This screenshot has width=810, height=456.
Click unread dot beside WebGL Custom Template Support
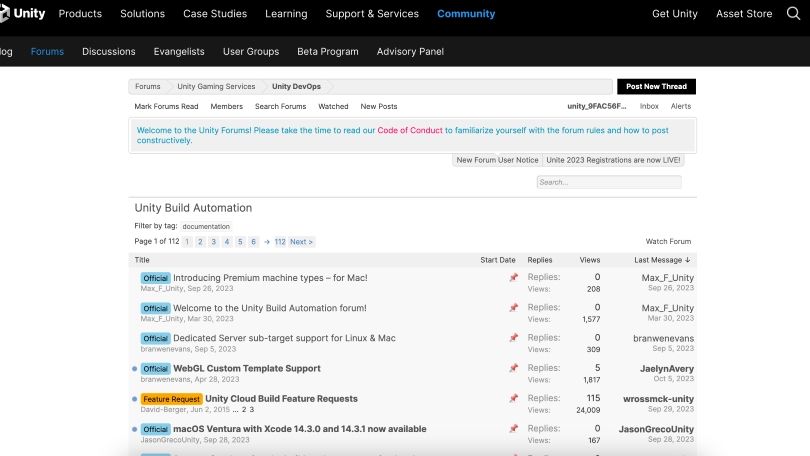[x=135, y=369]
